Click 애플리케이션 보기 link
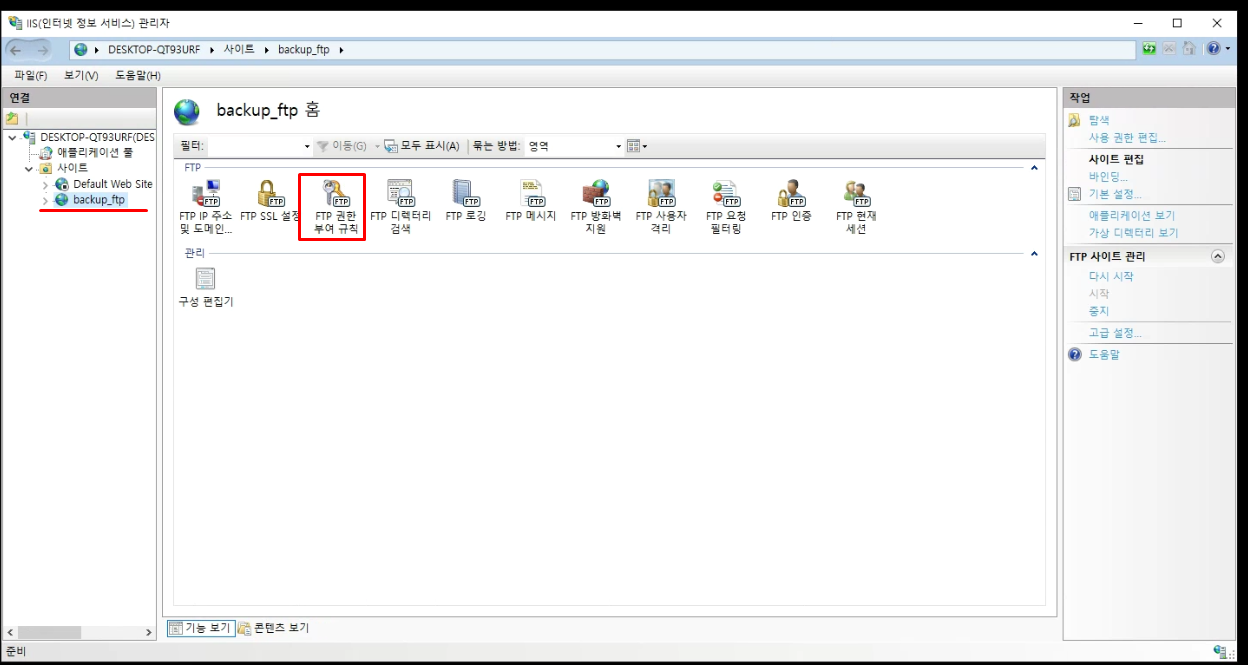This screenshot has height=665, width=1248. pos(1132,215)
